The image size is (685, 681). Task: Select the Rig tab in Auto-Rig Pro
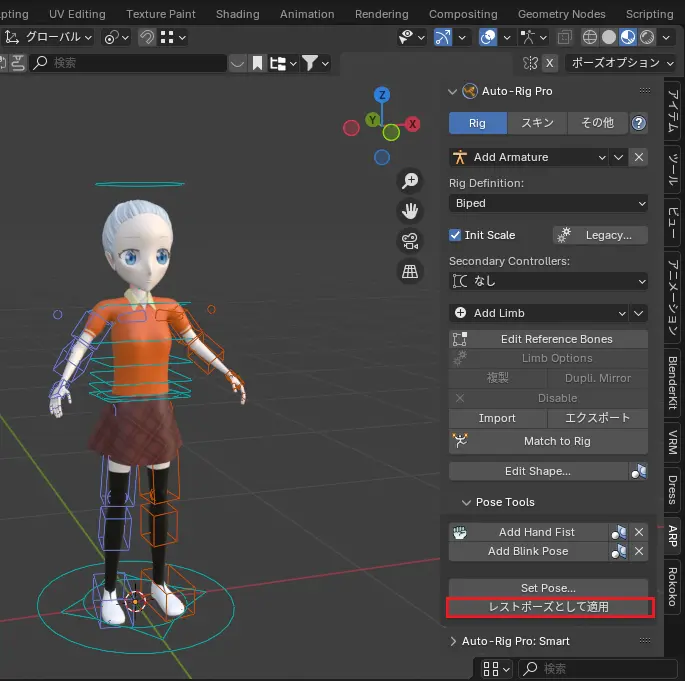tap(477, 123)
